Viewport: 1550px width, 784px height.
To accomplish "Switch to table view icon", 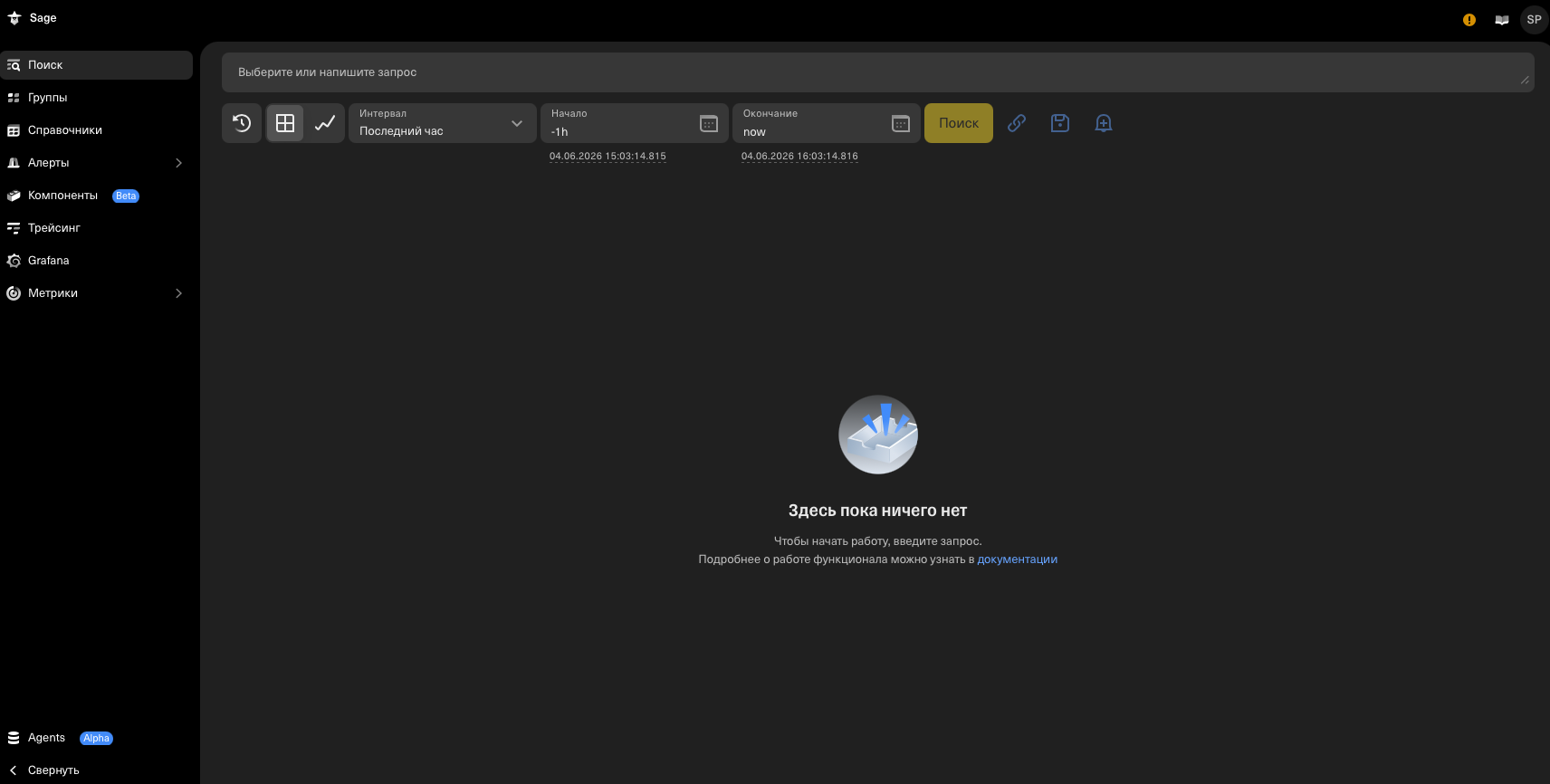I will click(285, 123).
